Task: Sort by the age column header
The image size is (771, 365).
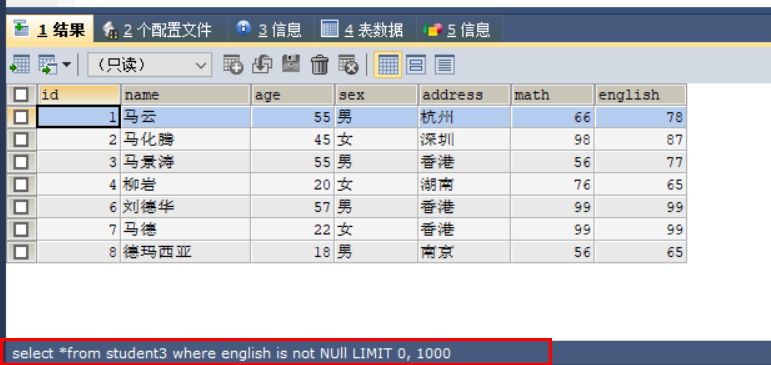Action: (293, 94)
